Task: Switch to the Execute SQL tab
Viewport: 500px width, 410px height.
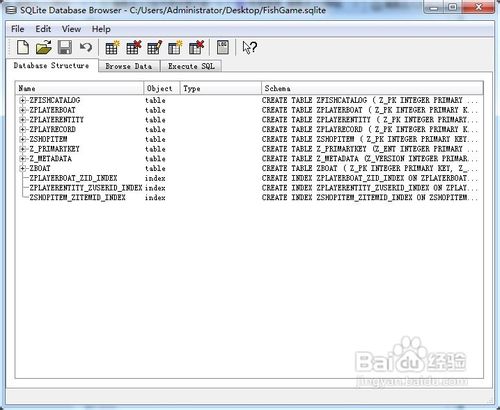Action: (191, 66)
